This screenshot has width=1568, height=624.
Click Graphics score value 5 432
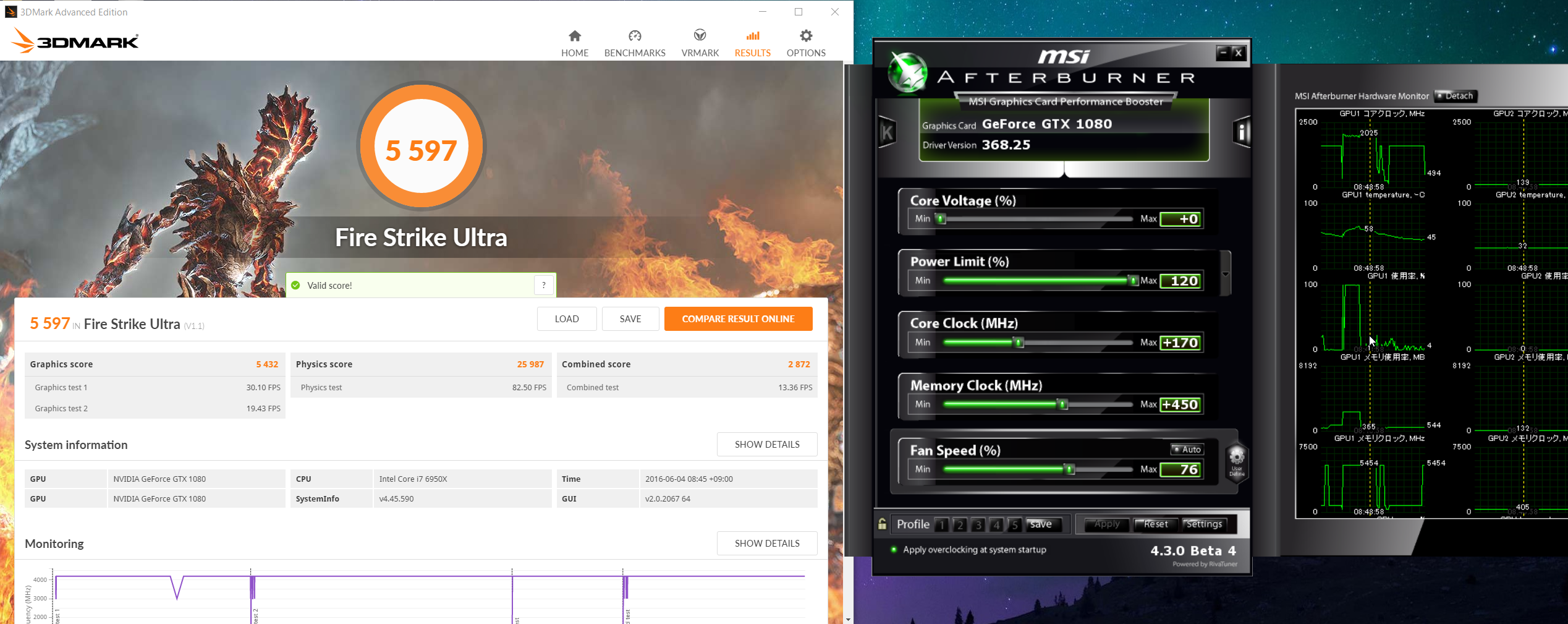pyautogui.click(x=267, y=364)
